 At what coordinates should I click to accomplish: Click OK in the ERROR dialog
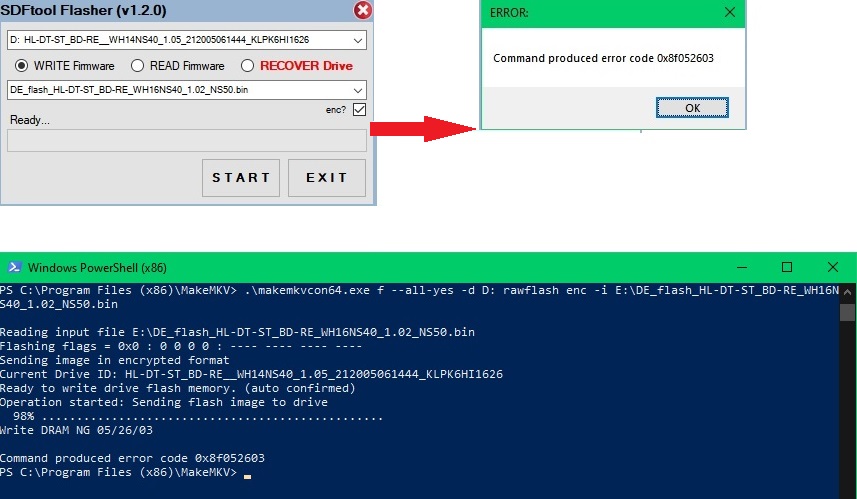pyautogui.click(x=692, y=108)
